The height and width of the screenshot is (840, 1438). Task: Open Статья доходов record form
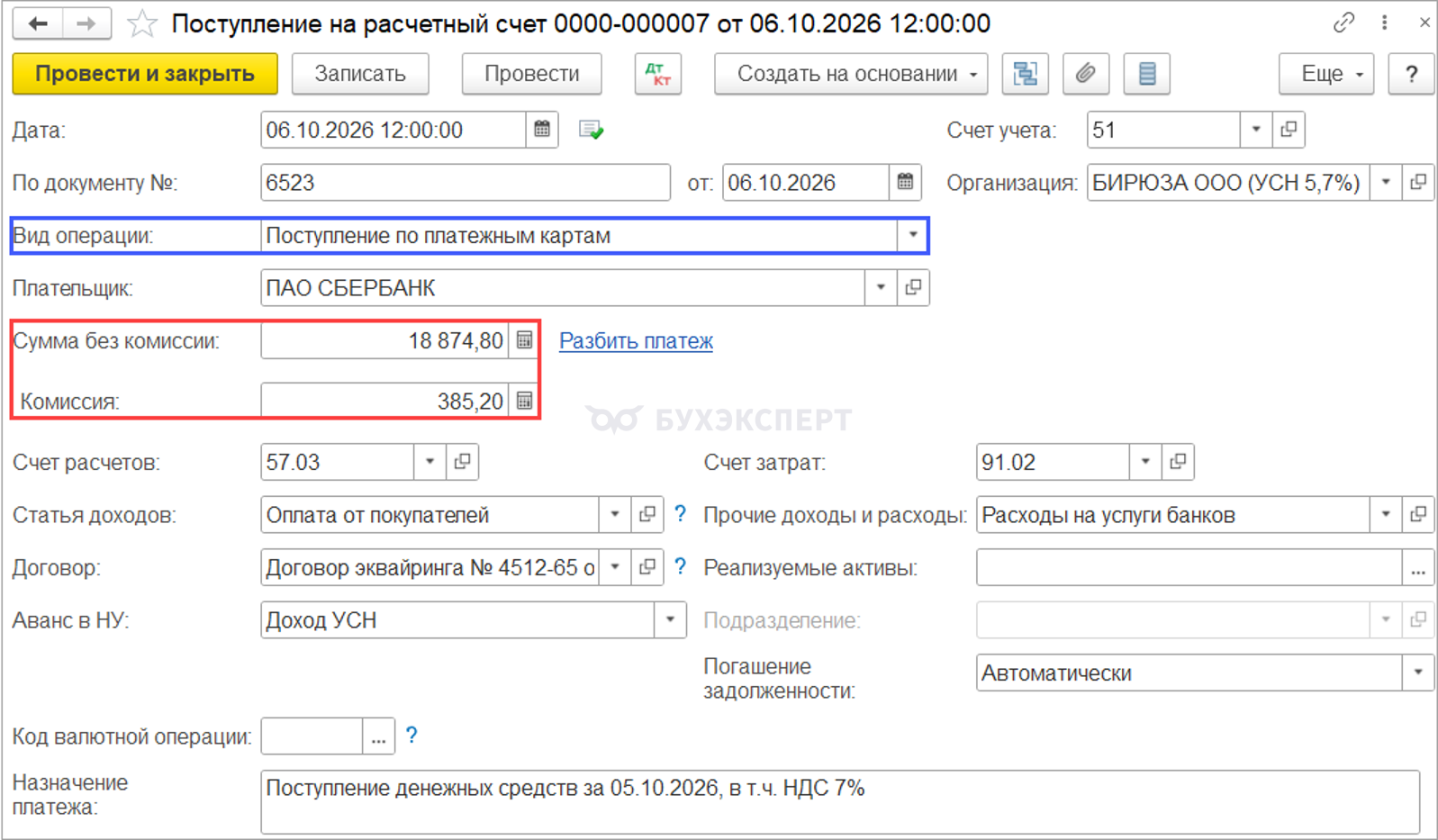tap(647, 515)
